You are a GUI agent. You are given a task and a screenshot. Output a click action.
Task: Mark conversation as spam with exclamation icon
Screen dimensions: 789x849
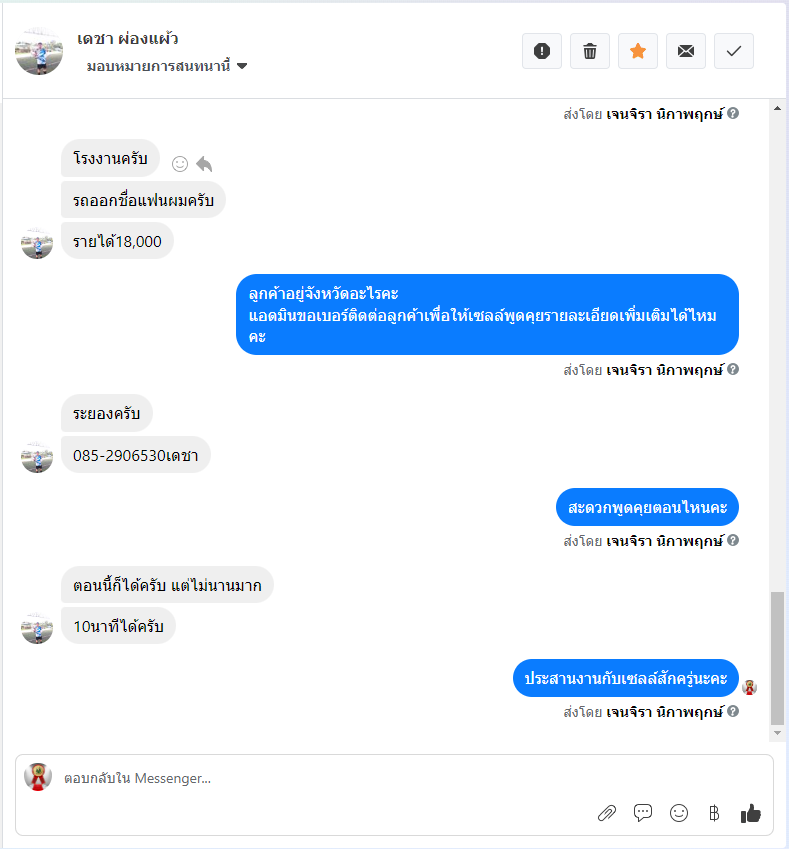(x=542, y=51)
